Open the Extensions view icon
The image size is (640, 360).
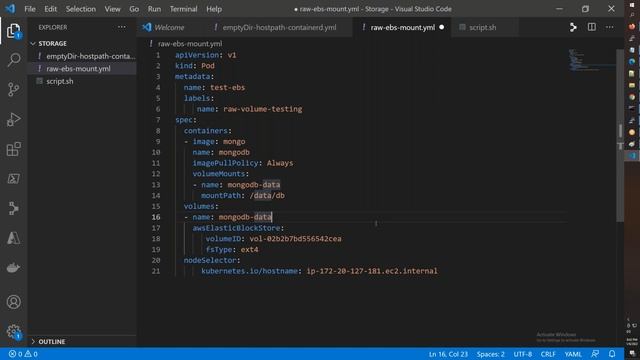tap(13, 149)
